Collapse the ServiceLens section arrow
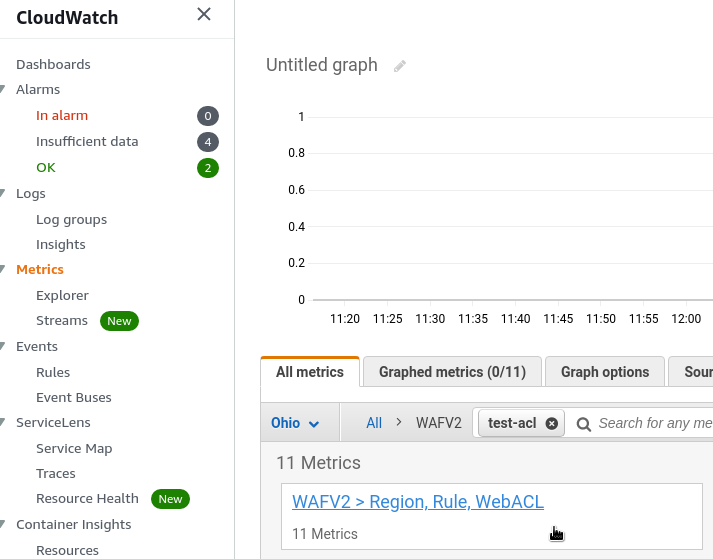 click(x=3, y=423)
